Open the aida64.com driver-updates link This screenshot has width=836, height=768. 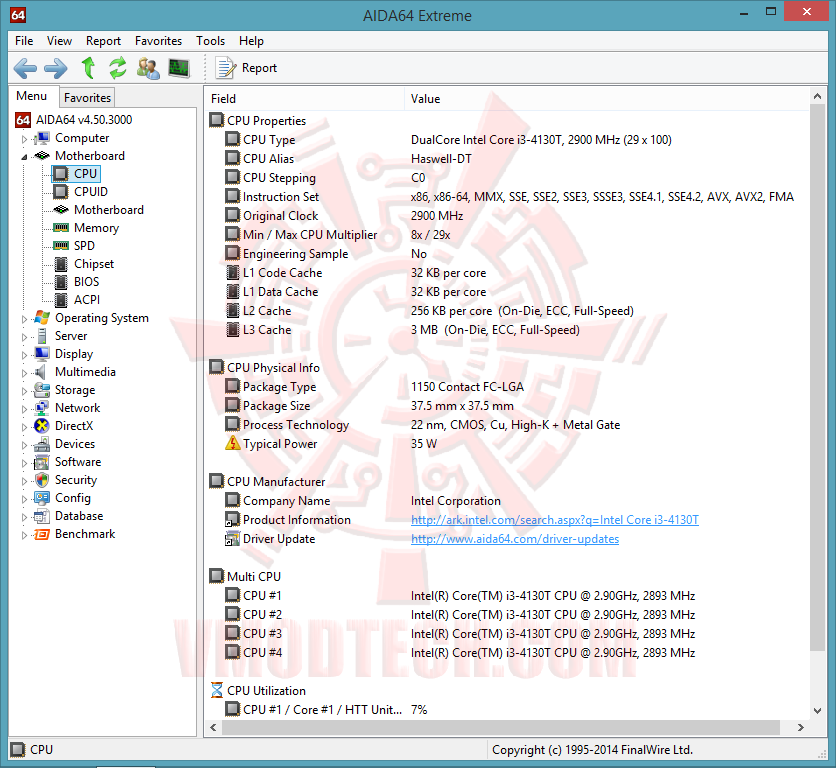click(x=515, y=539)
